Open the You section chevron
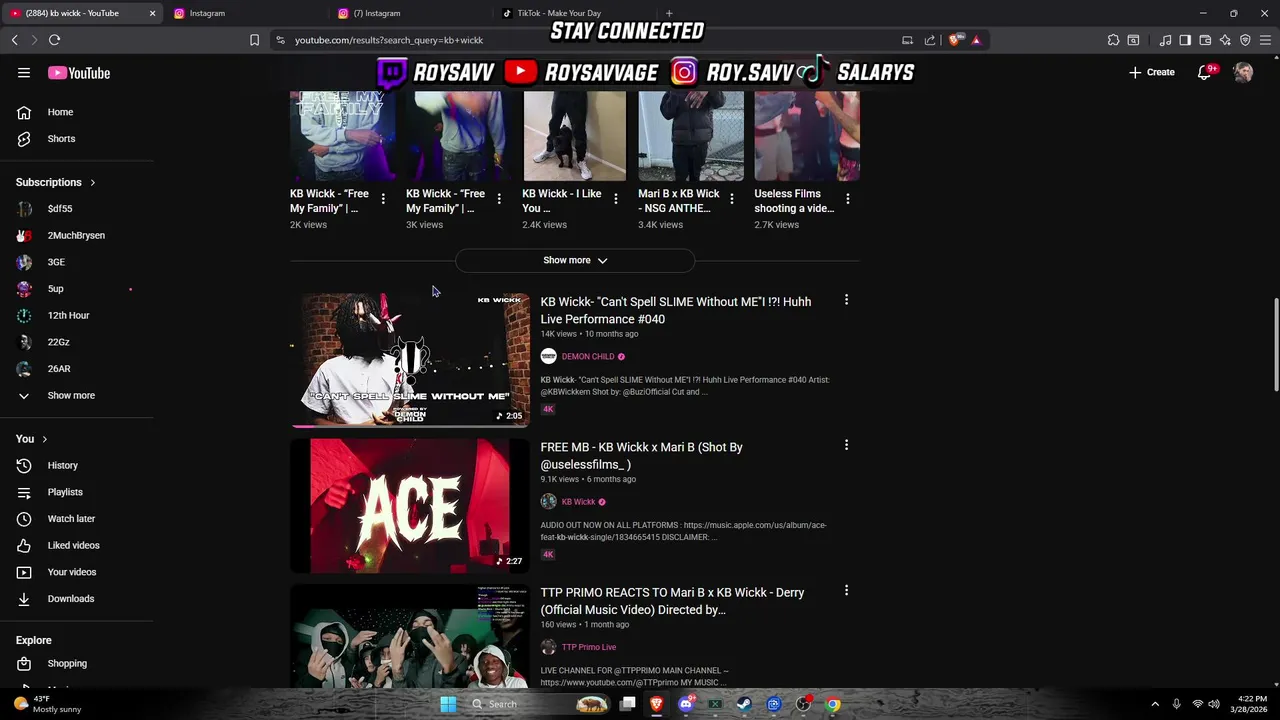 click(44, 439)
